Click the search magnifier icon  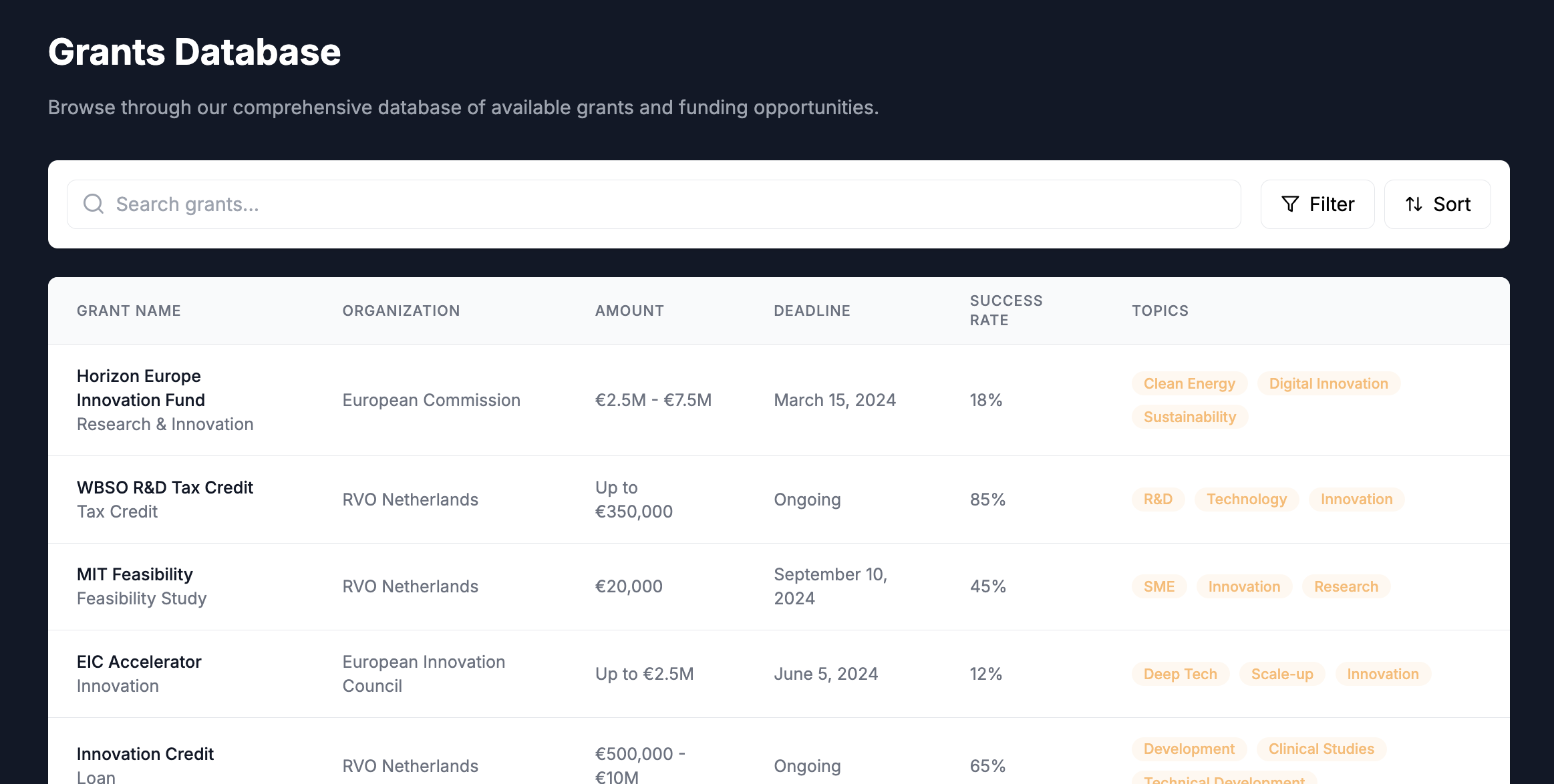pyautogui.click(x=94, y=204)
